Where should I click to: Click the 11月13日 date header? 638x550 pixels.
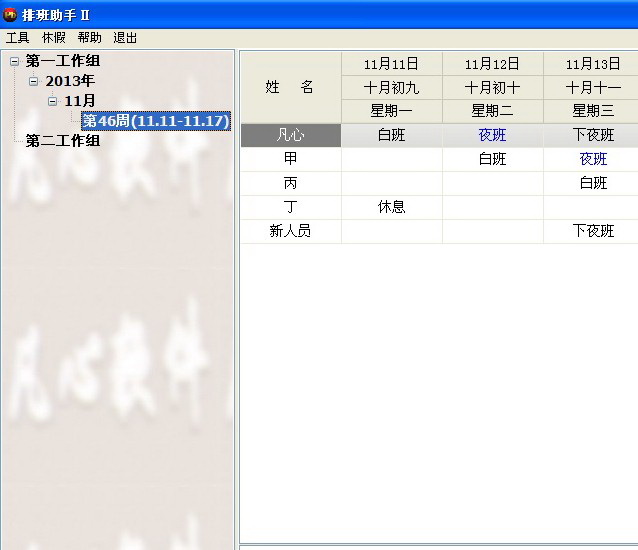(591, 64)
